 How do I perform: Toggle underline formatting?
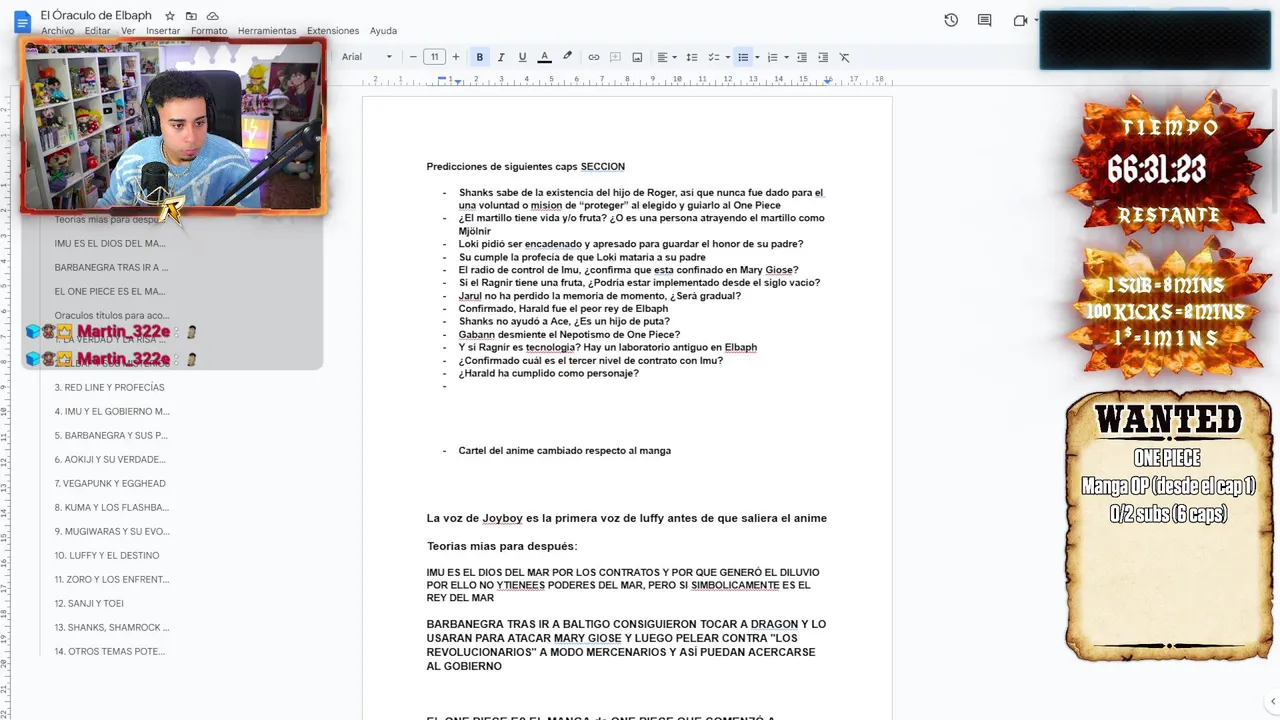pos(522,57)
